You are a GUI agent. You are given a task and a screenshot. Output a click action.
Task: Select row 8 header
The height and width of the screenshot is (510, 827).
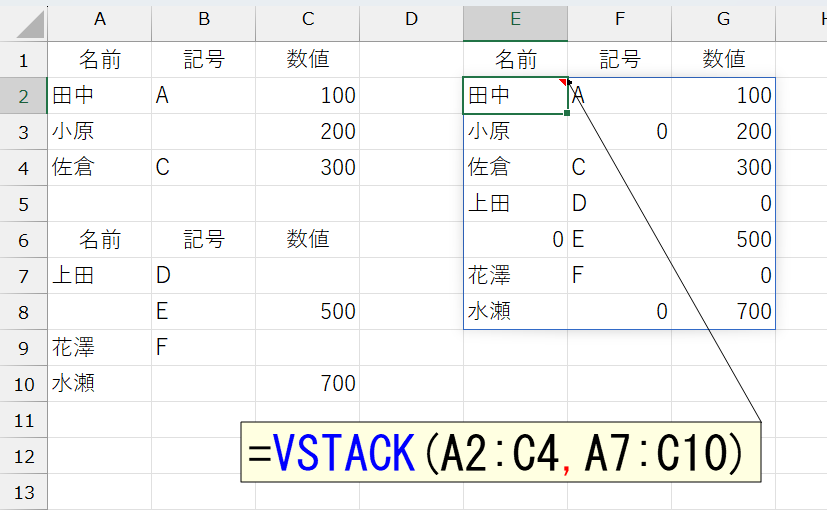[x=23, y=312]
